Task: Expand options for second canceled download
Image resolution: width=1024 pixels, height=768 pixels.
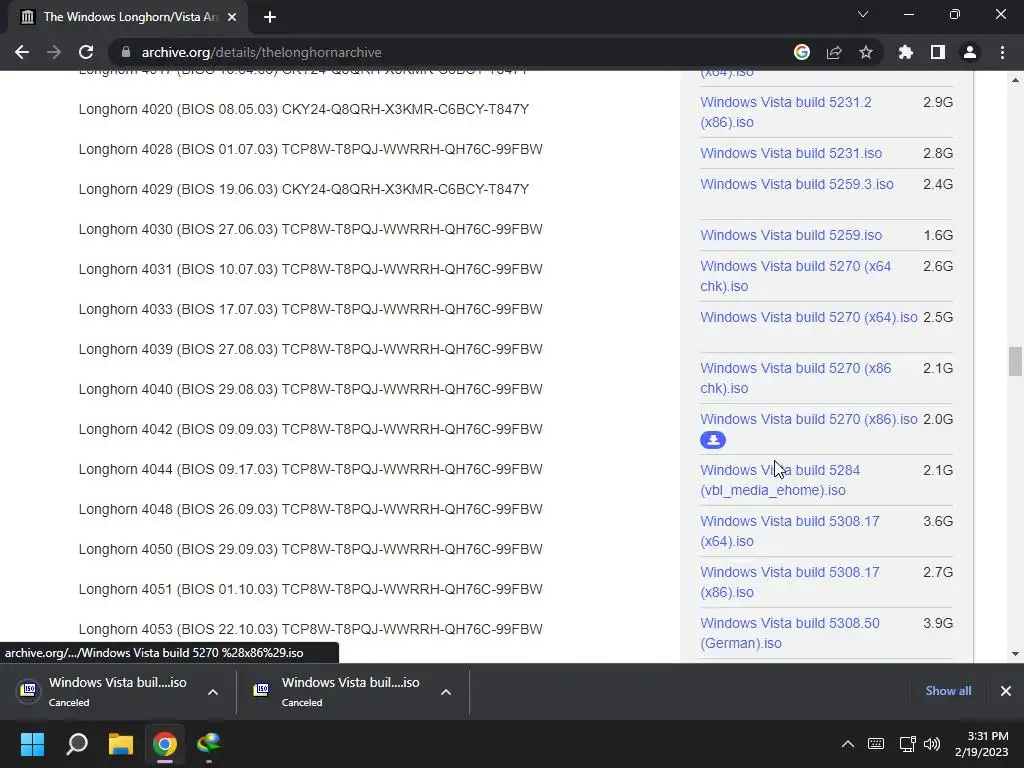Action: point(446,692)
